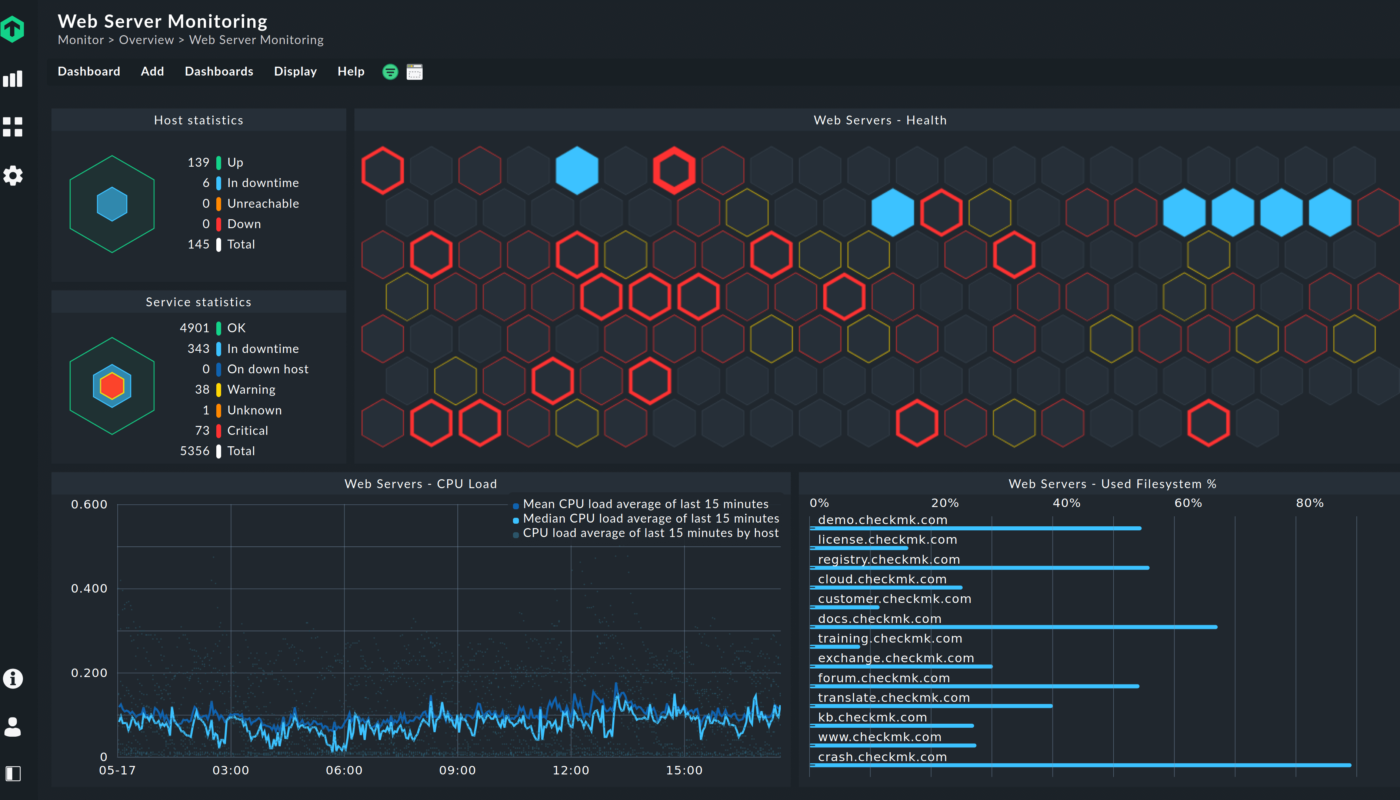1400x800 pixels.
Task: Click the Median CPU load legend entry
Action: [651, 519]
